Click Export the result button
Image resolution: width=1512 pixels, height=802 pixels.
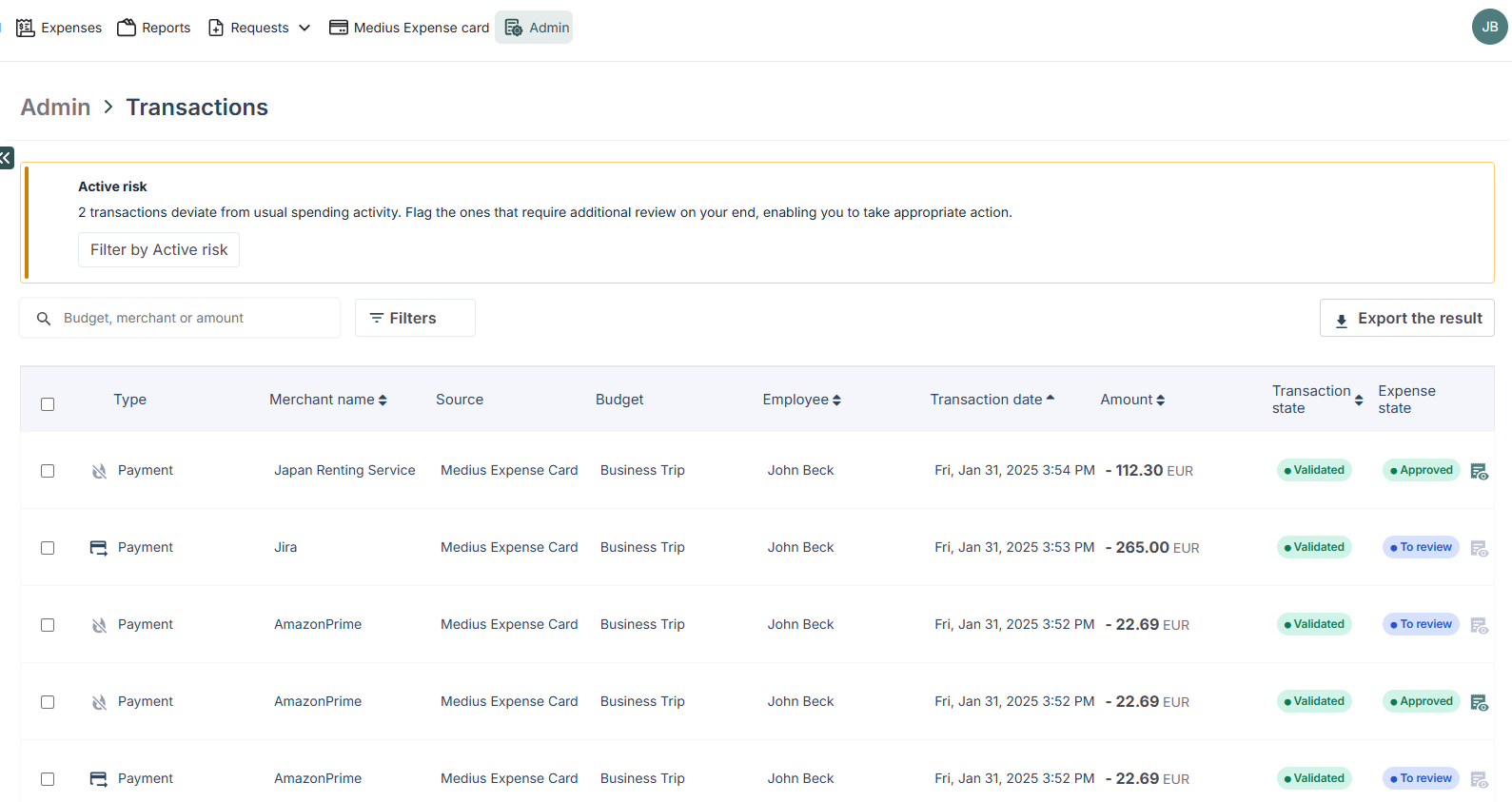pyautogui.click(x=1406, y=318)
